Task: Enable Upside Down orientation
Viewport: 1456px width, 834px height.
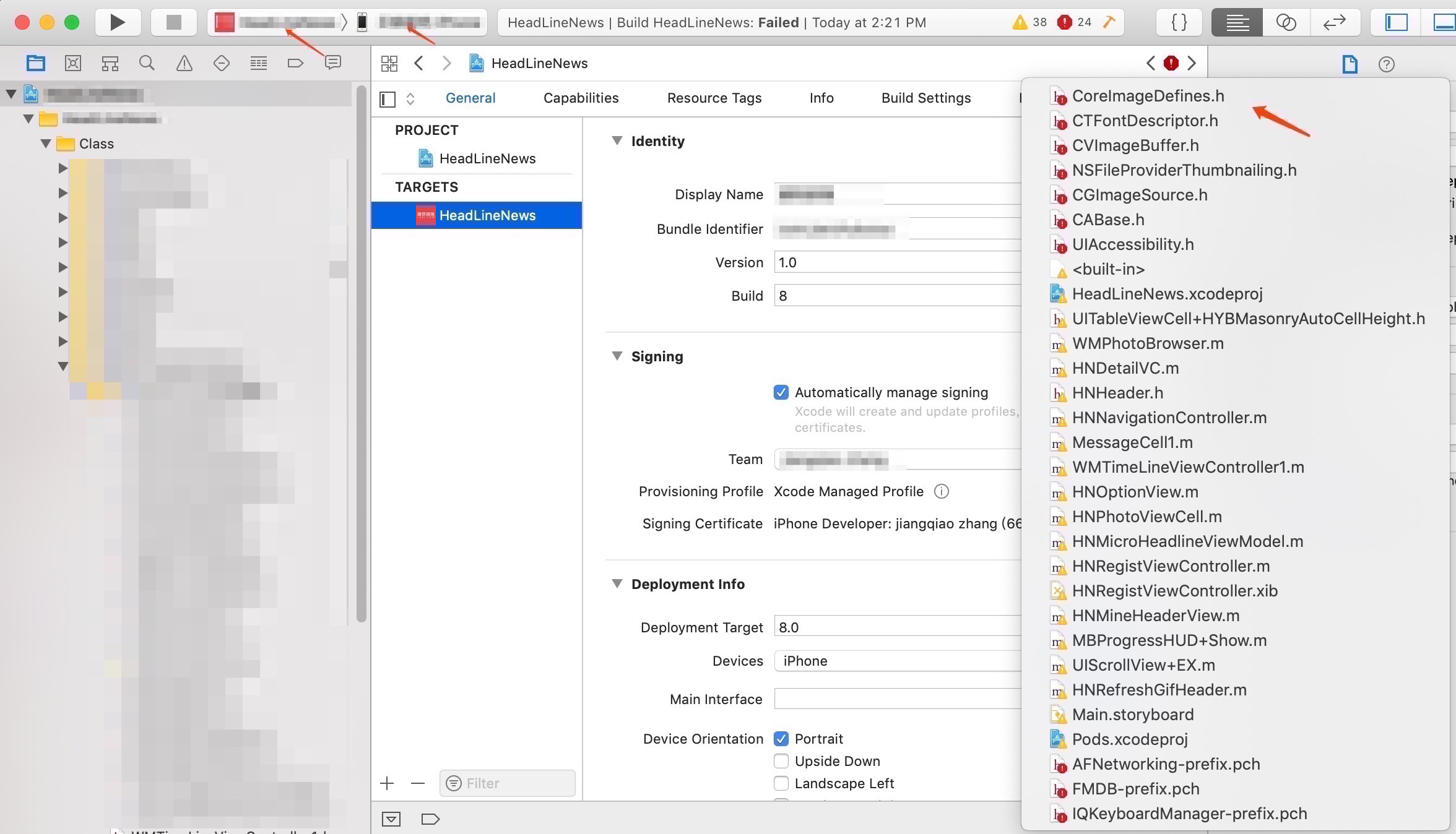Action: (x=781, y=761)
